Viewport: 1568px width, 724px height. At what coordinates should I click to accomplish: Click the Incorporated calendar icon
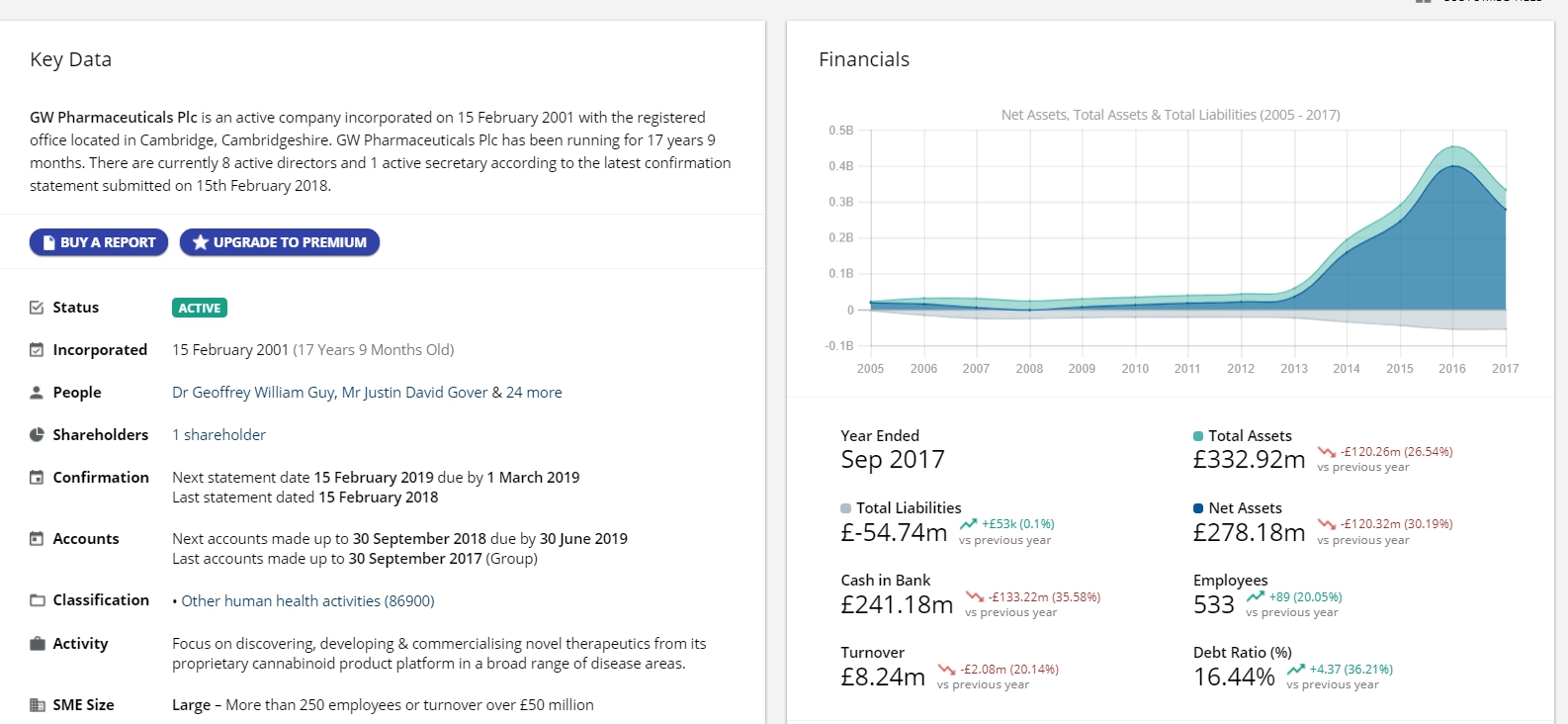pyautogui.click(x=37, y=350)
